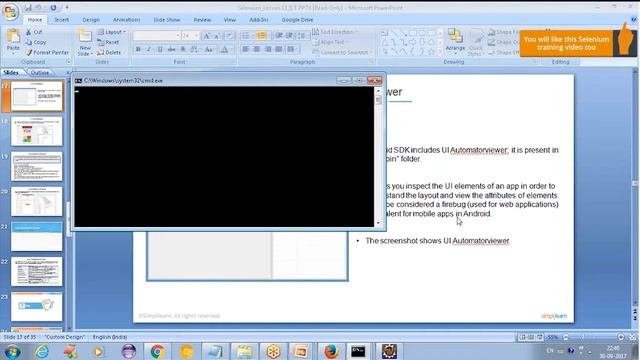This screenshot has height=360, width=640.
Task: Open Change Case options
Action: tap(209, 49)
